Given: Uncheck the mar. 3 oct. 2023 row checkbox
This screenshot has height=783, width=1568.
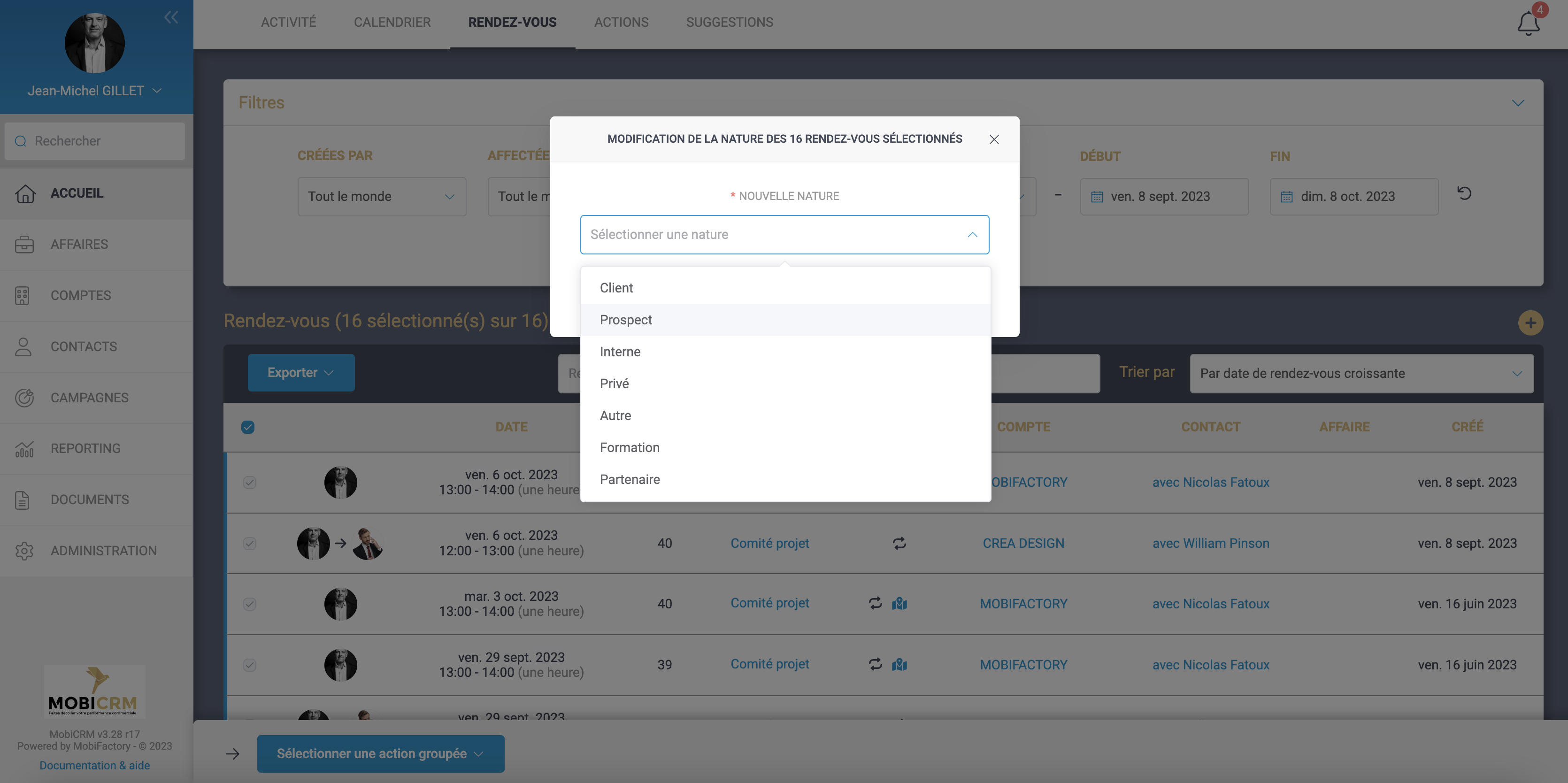Looking at the screenshot, I should (x=250, y=603).
